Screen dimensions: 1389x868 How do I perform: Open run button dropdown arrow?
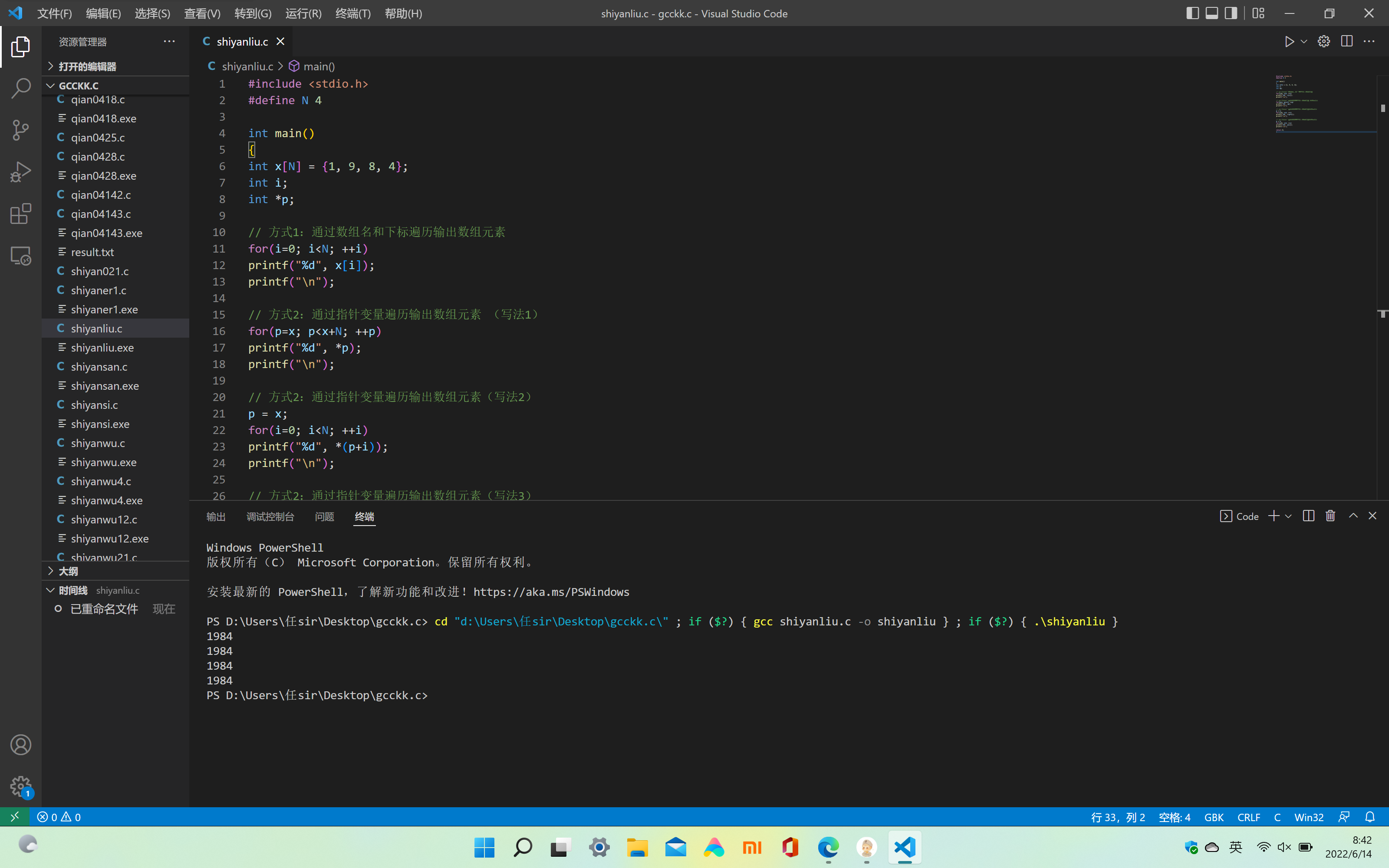[x=1303, y=41]
